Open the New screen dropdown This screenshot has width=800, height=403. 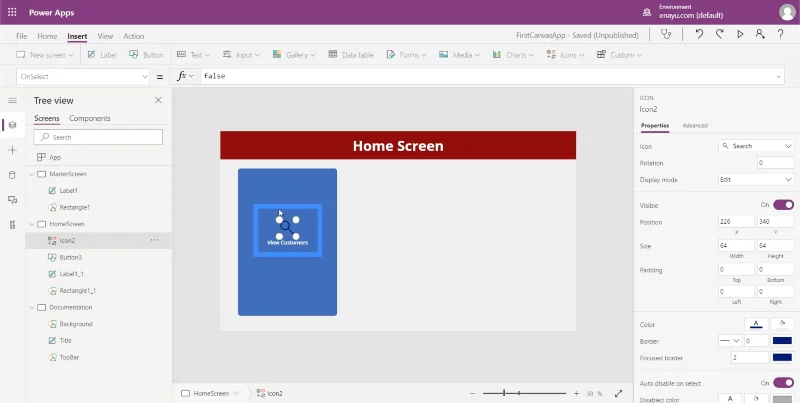click(44, 55)
